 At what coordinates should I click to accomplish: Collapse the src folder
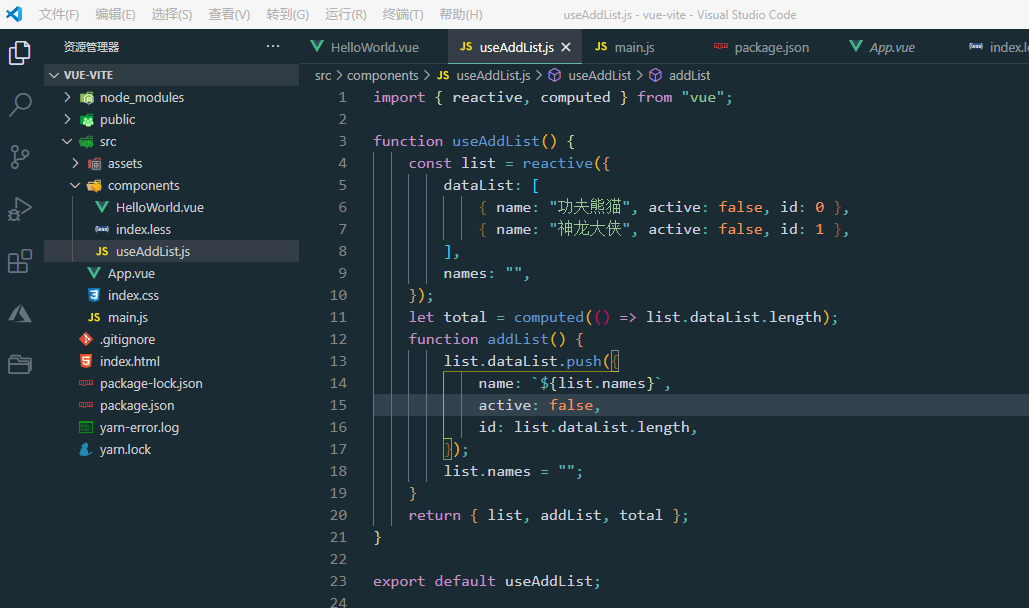click(x=68, y=141)
